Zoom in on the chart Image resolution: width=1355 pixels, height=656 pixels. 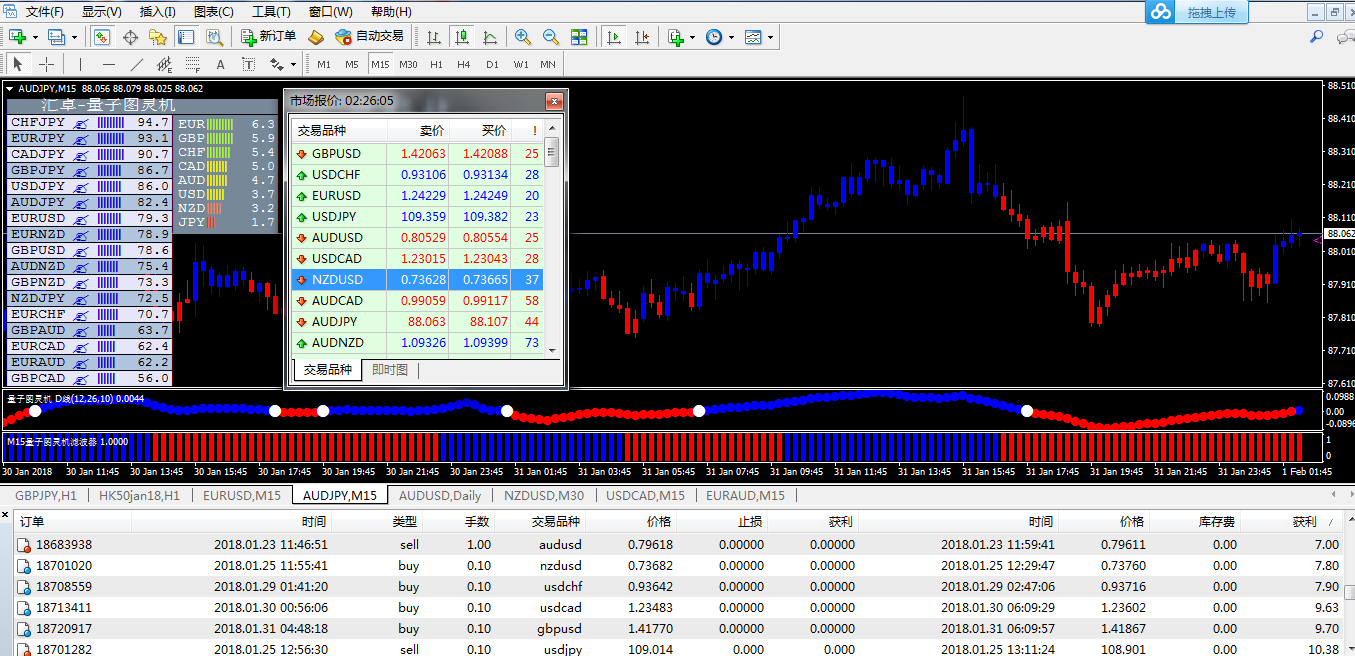[522, 37]
